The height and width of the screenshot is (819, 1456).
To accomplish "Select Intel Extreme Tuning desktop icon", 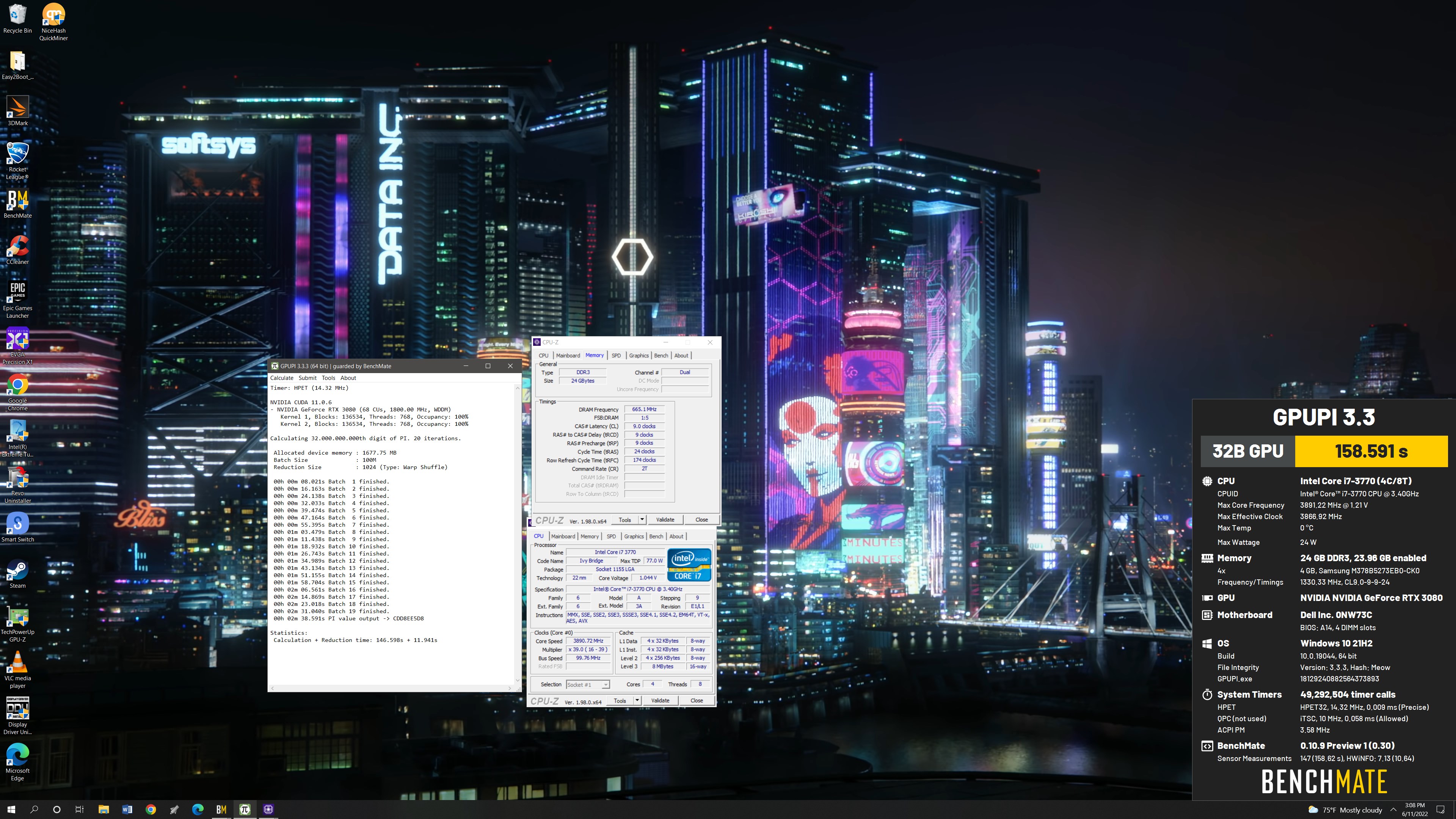I will pyautogui.click(x=17, y=439).
